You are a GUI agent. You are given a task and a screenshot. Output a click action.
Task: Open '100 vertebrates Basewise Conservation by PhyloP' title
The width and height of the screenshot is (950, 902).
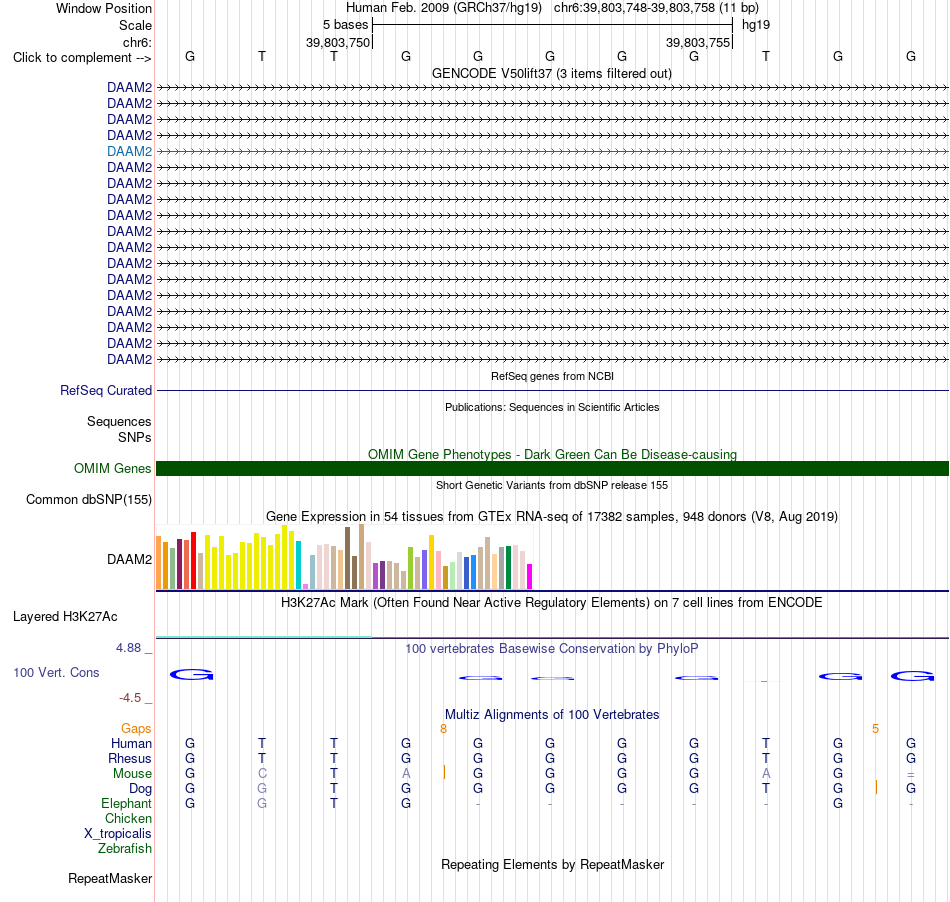pos(552,649)
